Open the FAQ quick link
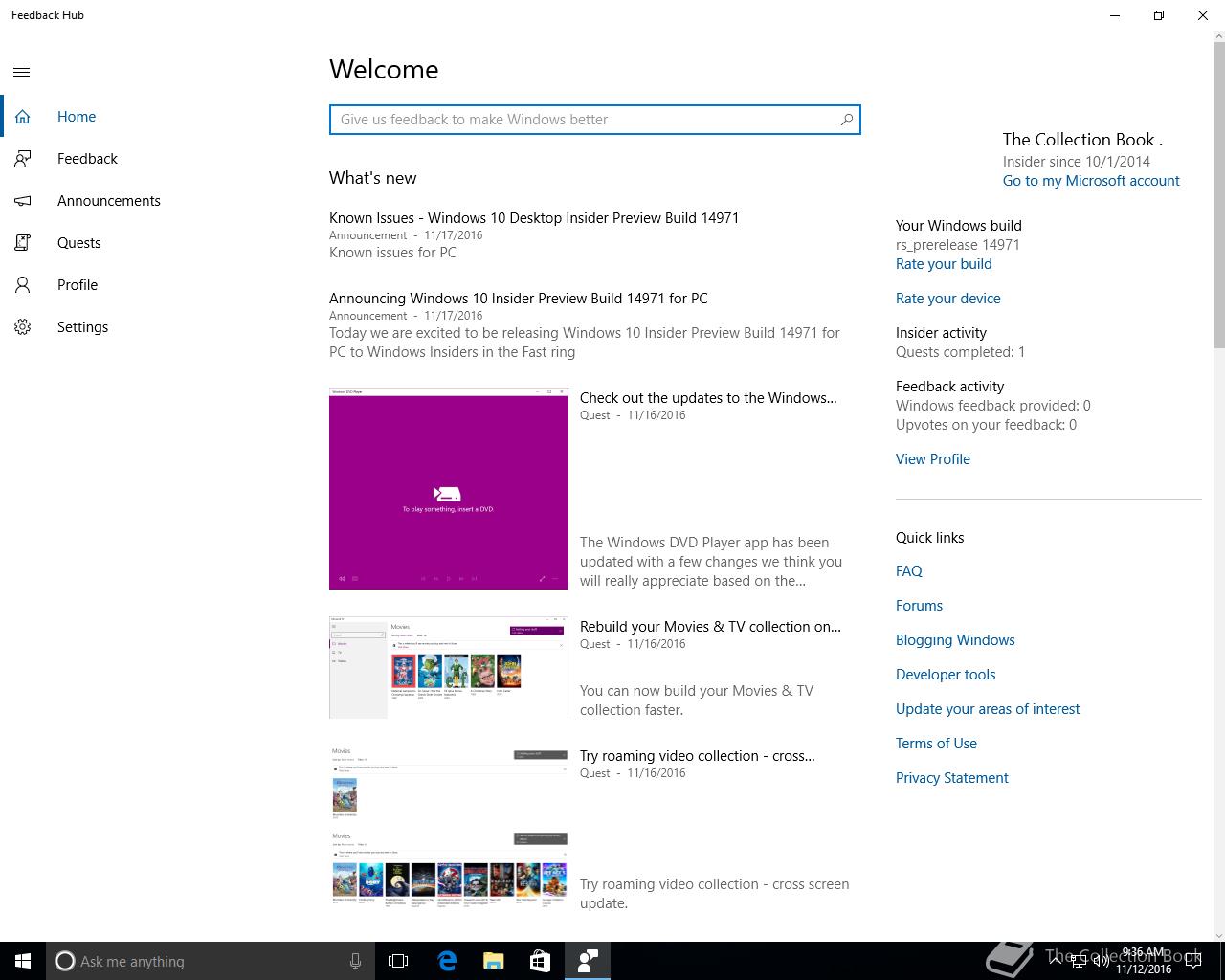1225x980 pixels. (x=909, y=571)
